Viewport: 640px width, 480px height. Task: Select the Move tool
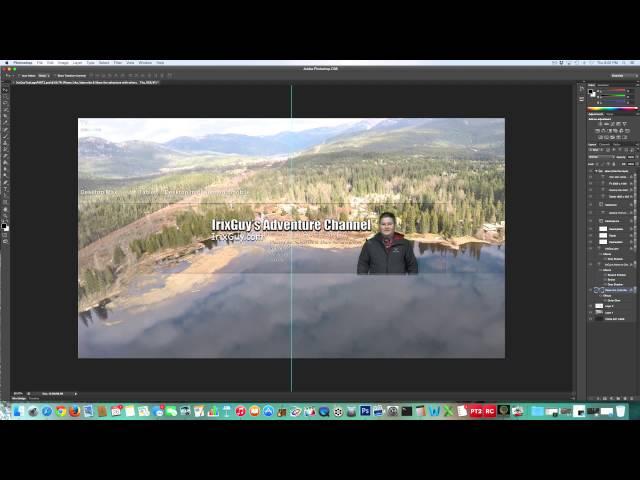(5, 90)
